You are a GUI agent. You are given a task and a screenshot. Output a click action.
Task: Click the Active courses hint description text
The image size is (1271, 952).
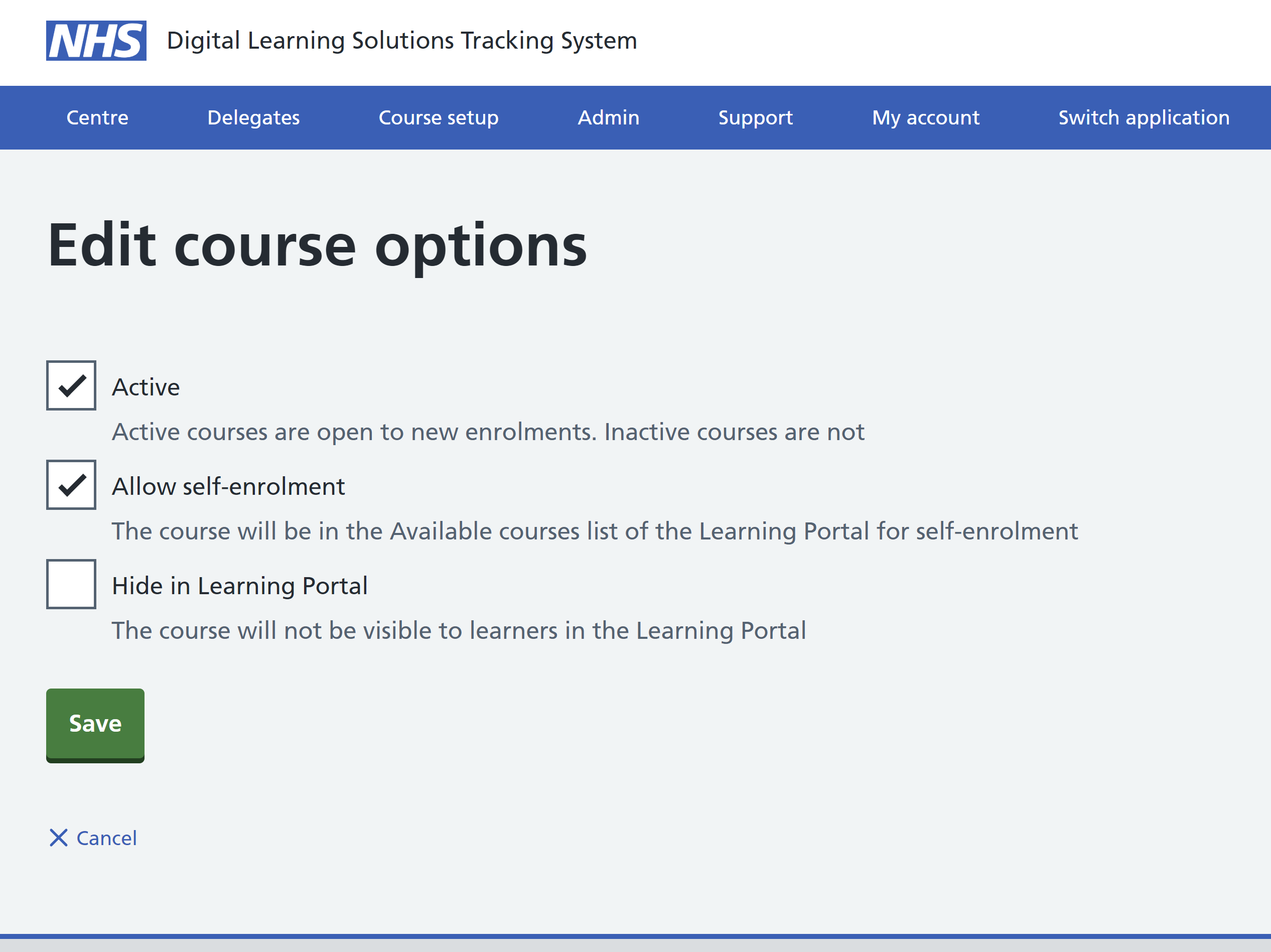[x=488, y=432]
